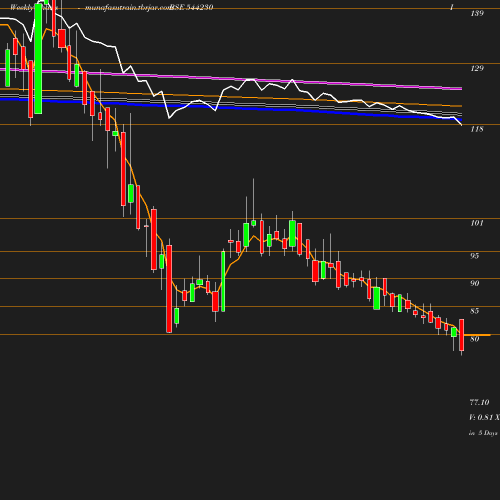The width and height of the screenshot is (500, 500).
Task: Click the 80 price axis label
Action: [475, 339]
